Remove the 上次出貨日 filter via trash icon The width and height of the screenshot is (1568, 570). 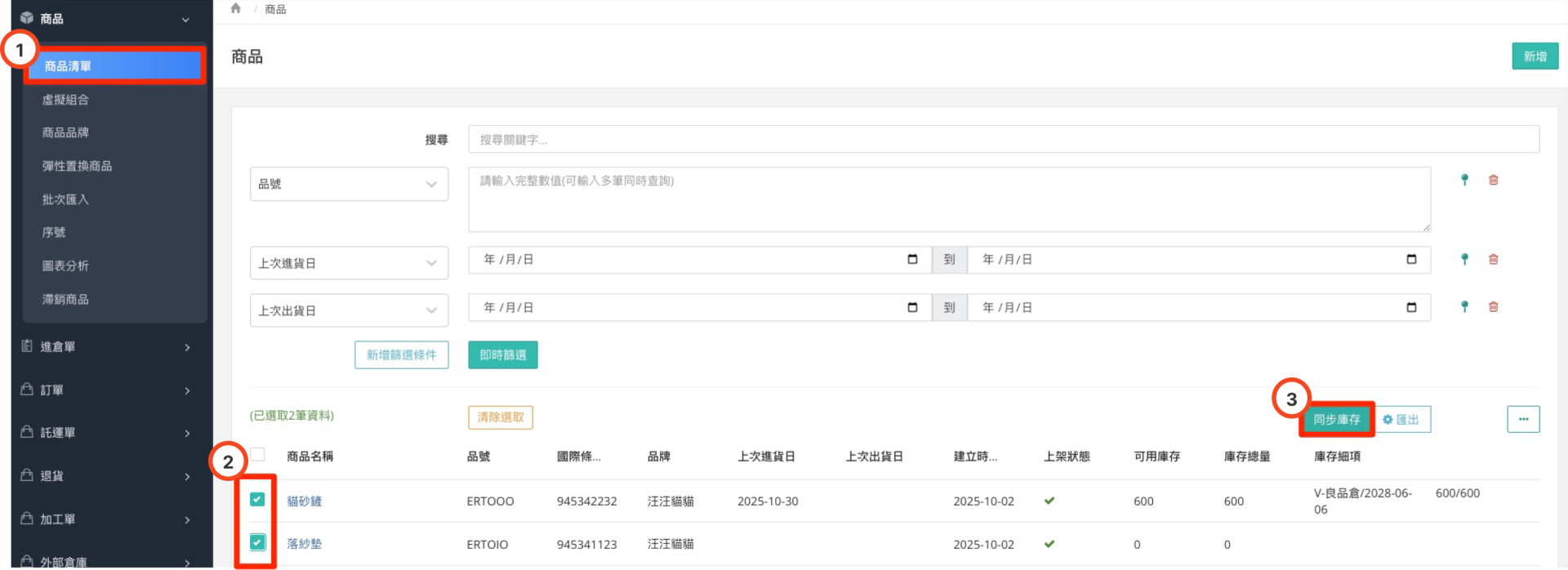[x=1493, y=307]
